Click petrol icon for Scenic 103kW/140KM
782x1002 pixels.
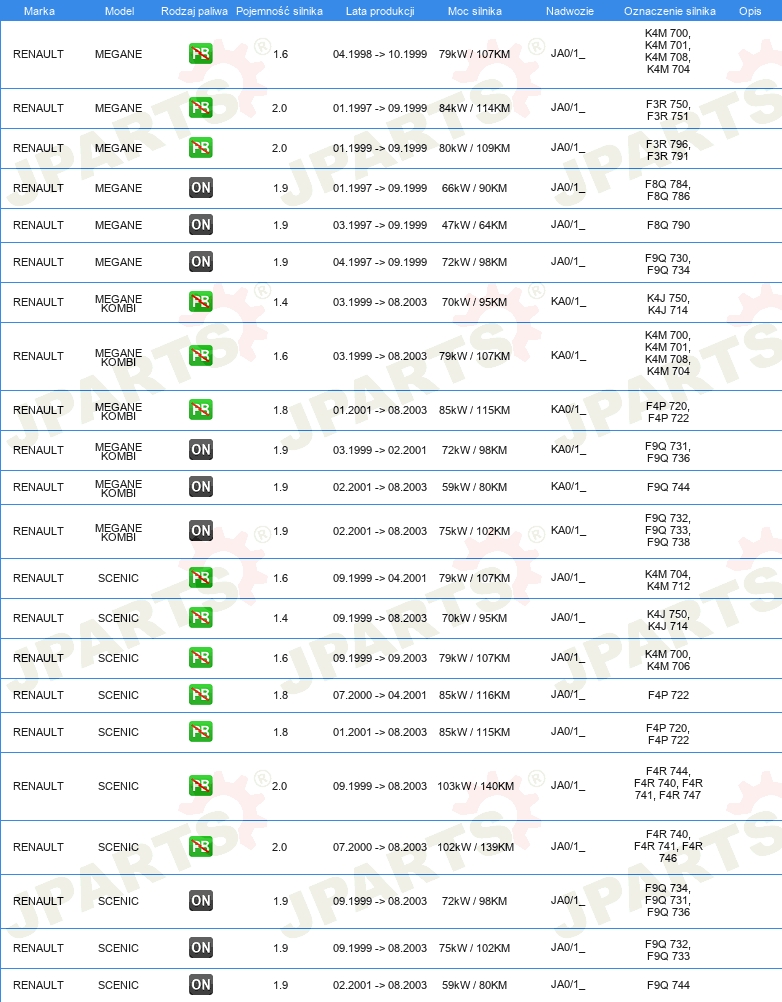point(201,785)
